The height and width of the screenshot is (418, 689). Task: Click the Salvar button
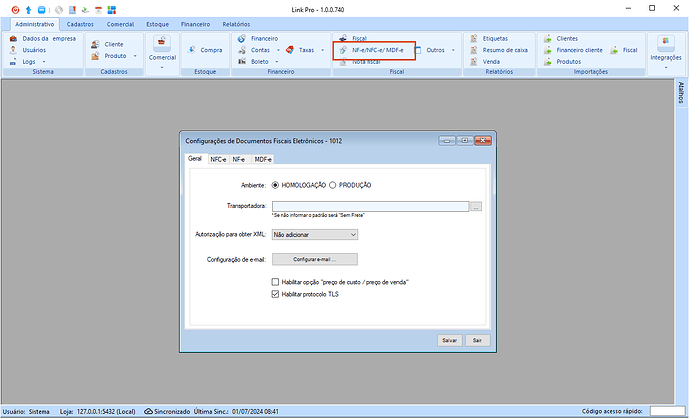[451, 340]
